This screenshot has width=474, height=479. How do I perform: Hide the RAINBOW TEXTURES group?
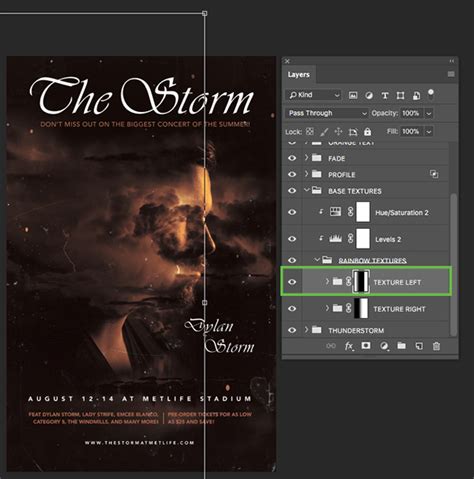pyautogui.click(x=292, y=260)
